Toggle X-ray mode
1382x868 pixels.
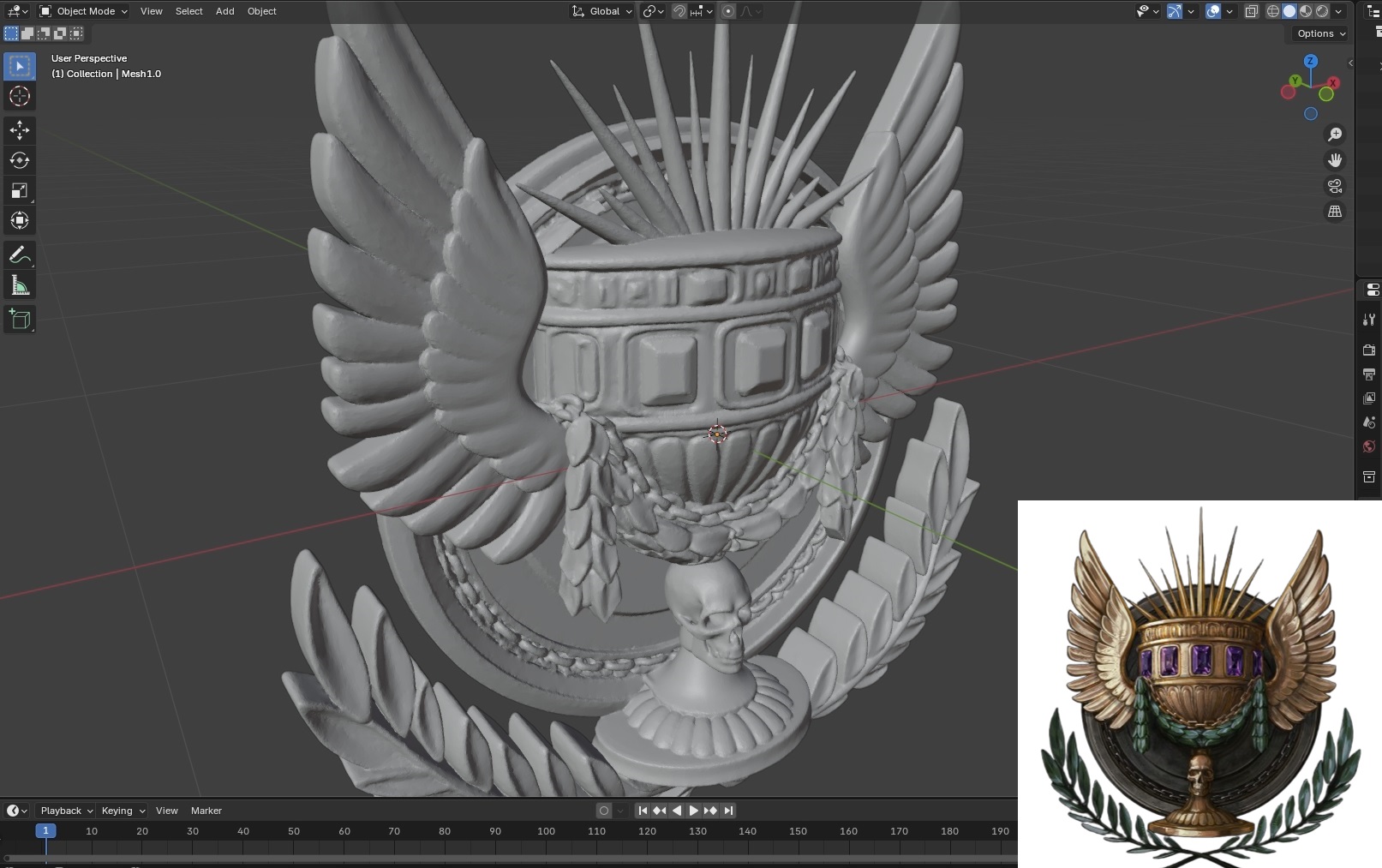tap(1252, 11)
